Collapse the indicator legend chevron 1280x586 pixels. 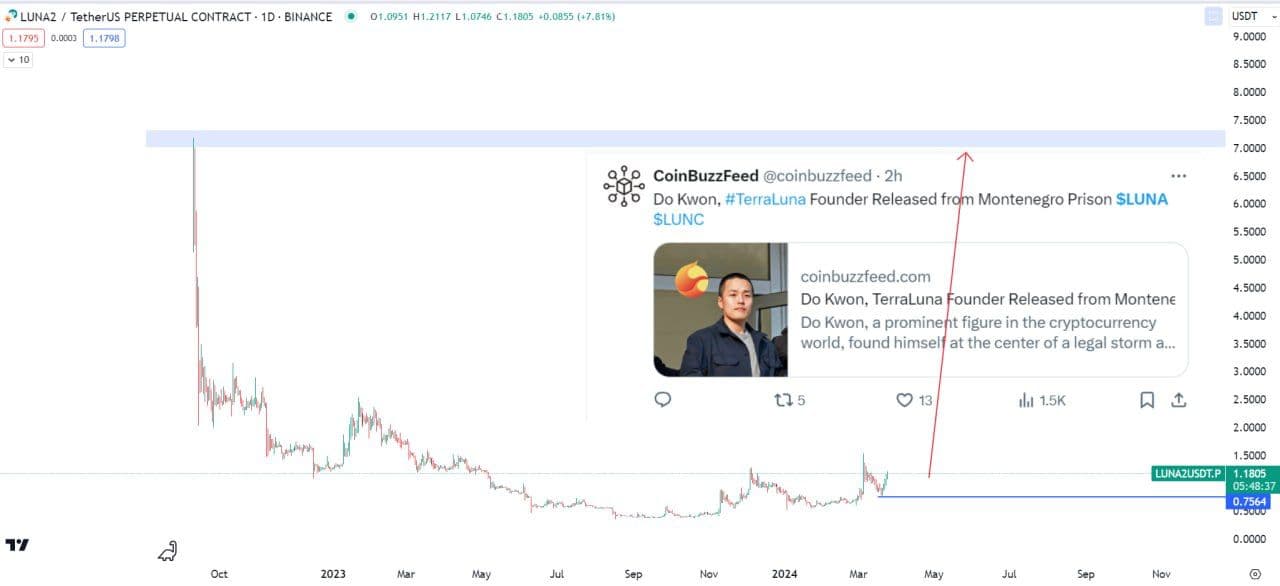click(10, 60)
